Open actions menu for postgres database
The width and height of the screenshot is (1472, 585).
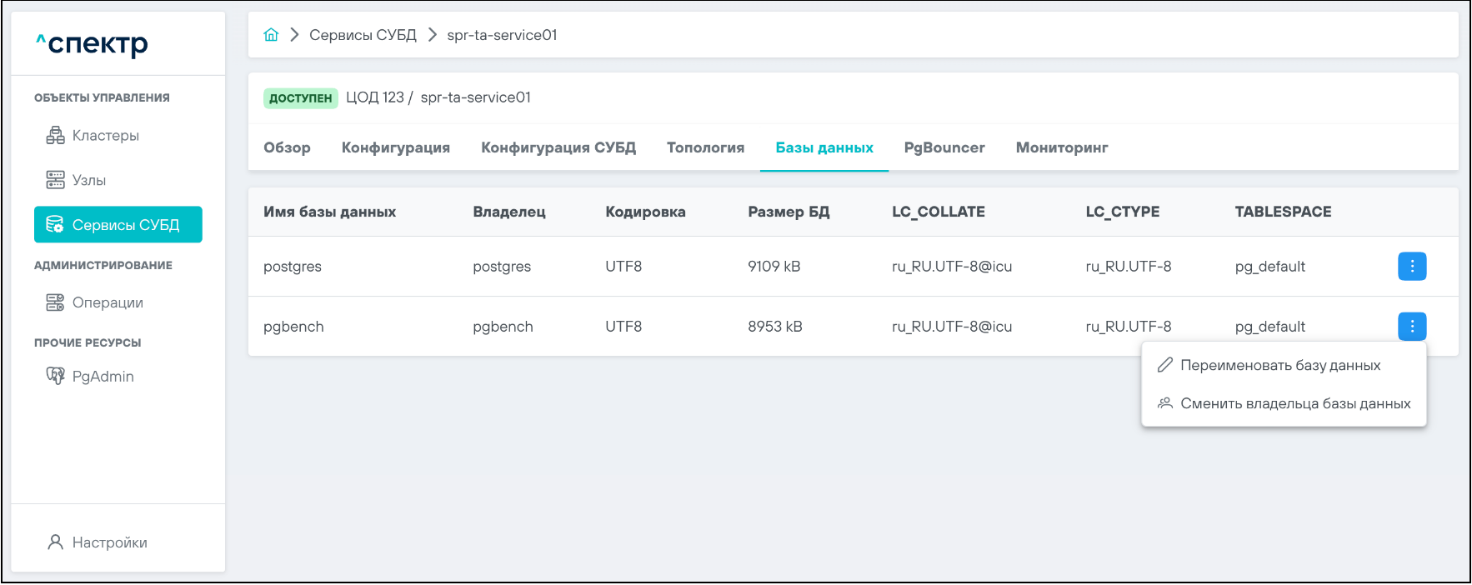(x=1411, y=266)
